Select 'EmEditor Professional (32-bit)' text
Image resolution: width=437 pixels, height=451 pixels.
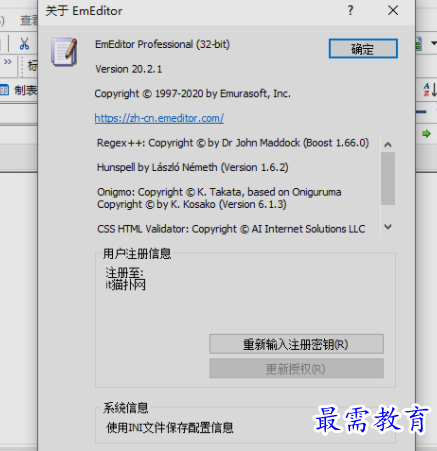tap(162, 44)
